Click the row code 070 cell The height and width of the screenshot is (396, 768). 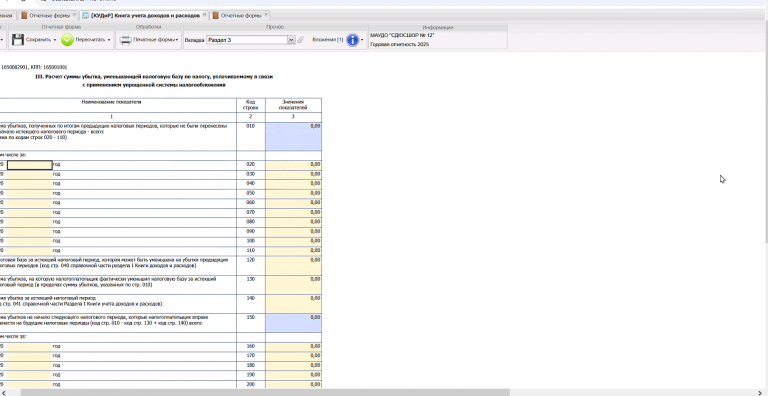[251, 213]
